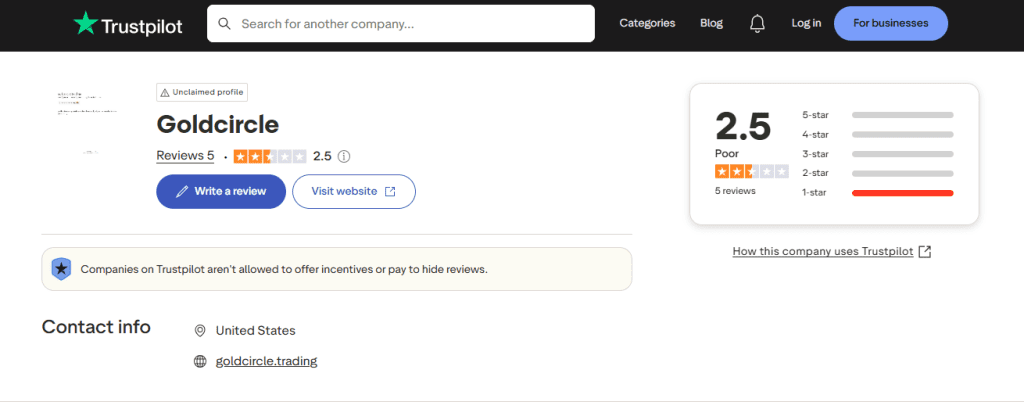Open the Blog page
This screenshot has width=1024, height=402.
pyautogui.click(x=711, y=23)
